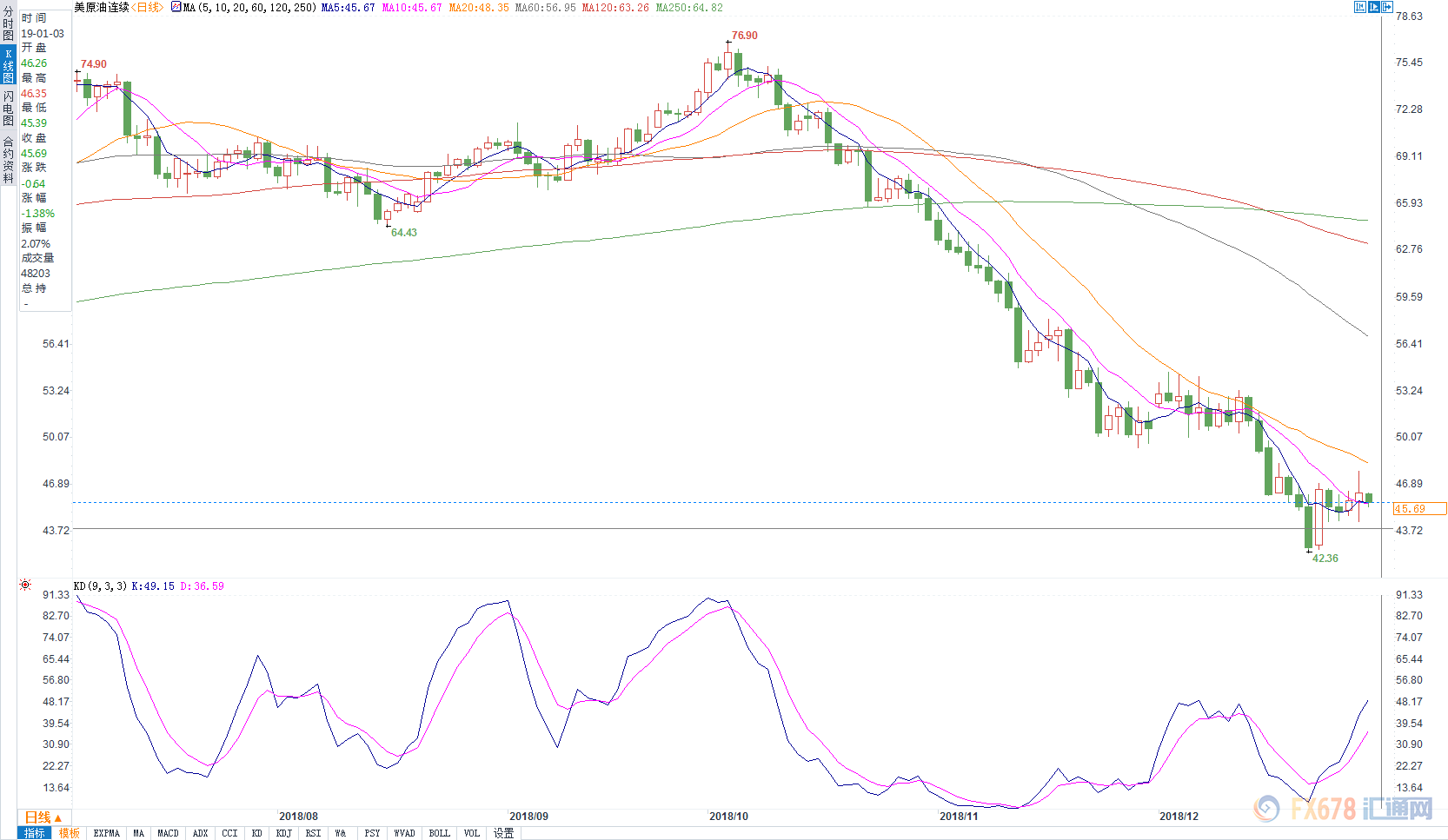Click the highlighted middle axis-play icon

[1374, 7]
